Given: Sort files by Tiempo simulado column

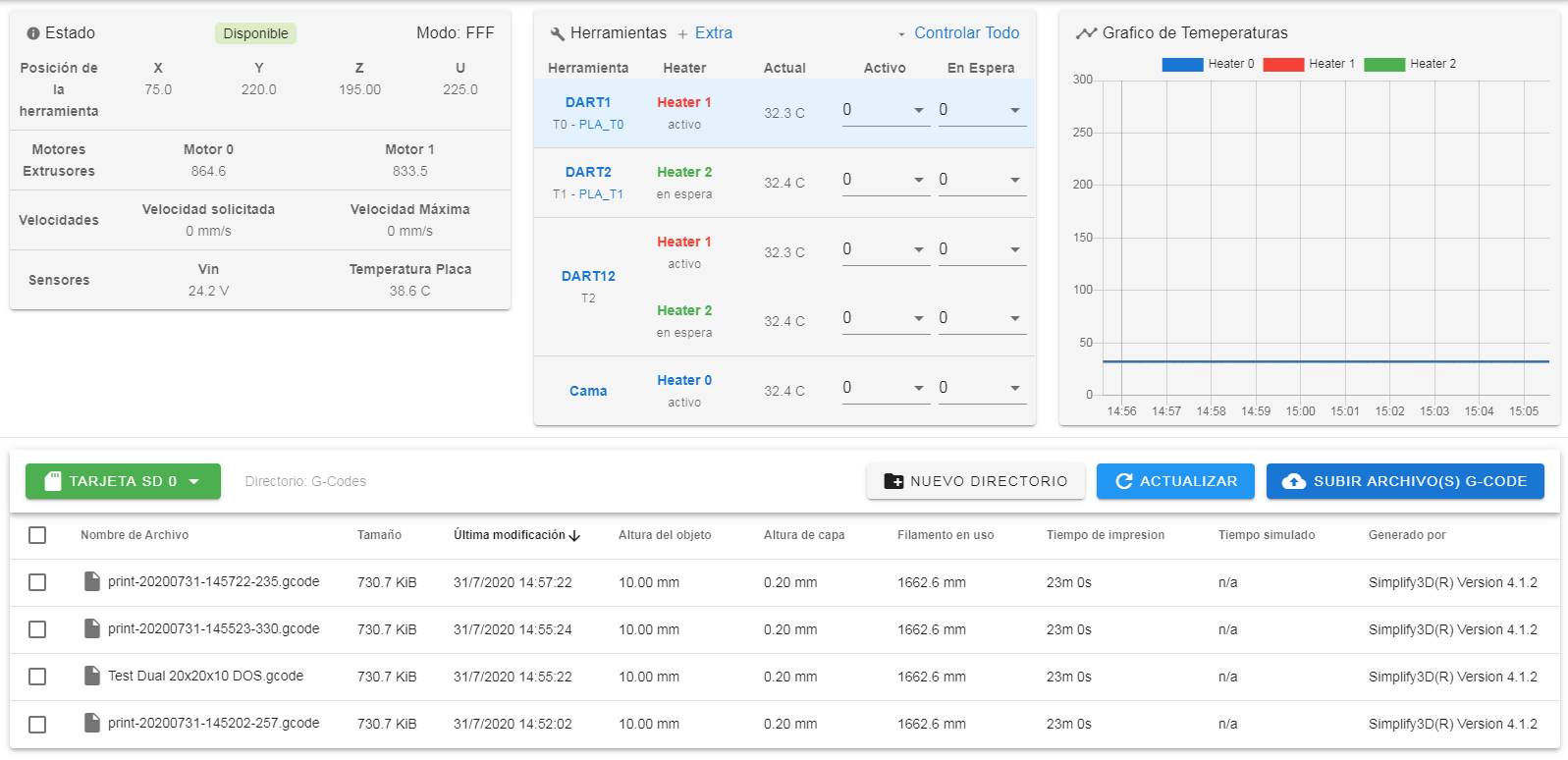Looking at the screenshot, I should pos(1267,535).
